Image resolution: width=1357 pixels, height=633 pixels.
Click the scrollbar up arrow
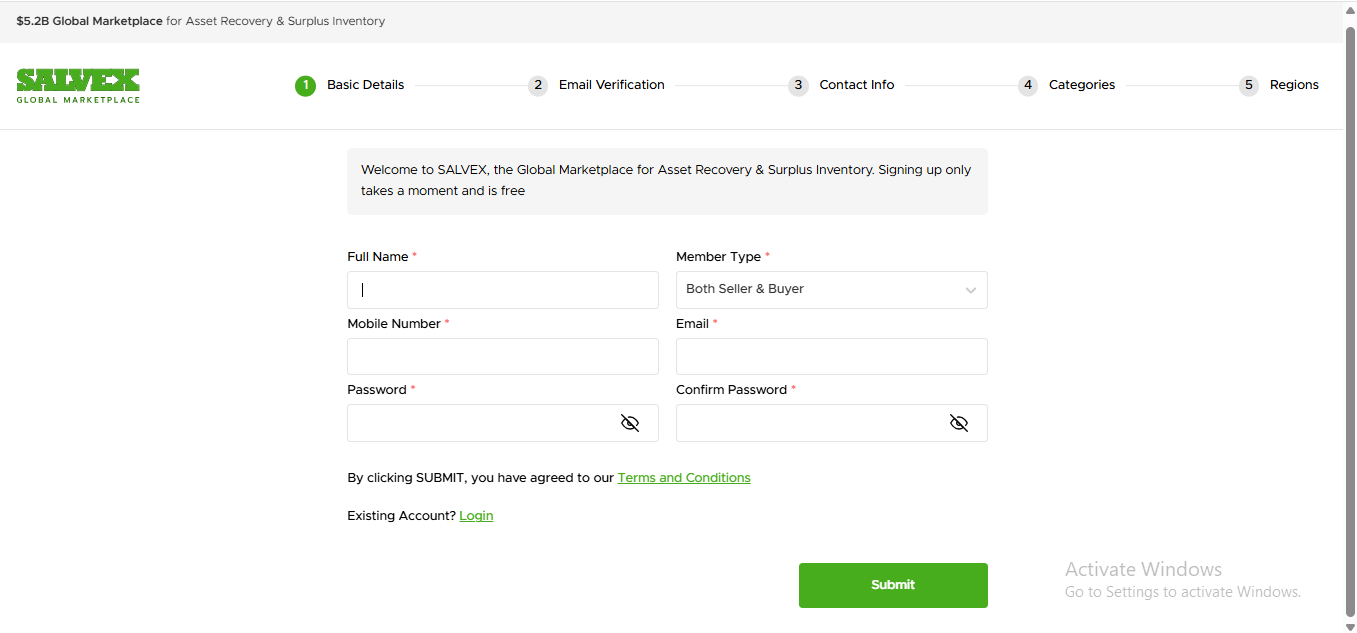[x=1350, y=9]
